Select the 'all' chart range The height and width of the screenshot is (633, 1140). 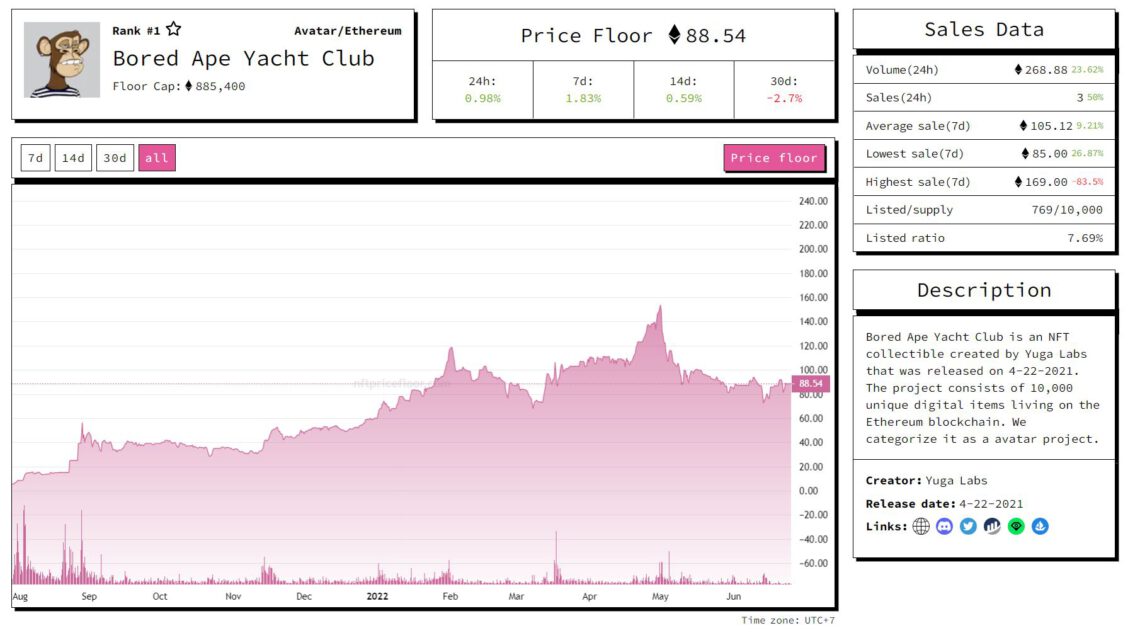point(157,158)
